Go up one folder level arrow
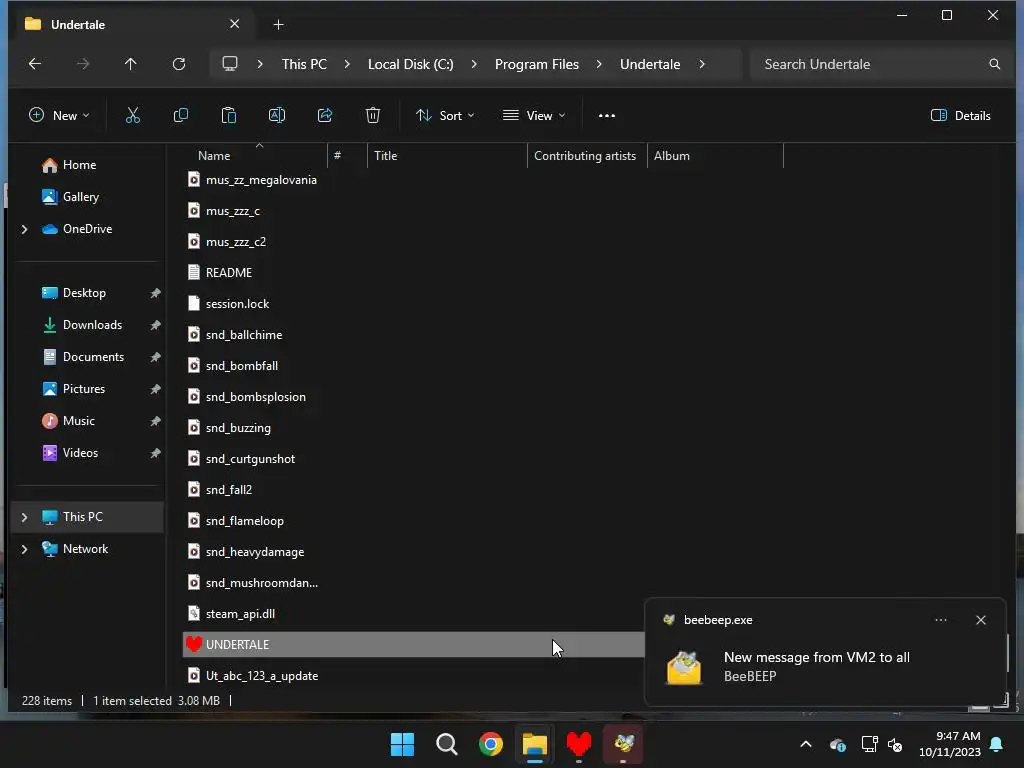Viewport: 1024px width, 768px height. click(x=131, y=64)
